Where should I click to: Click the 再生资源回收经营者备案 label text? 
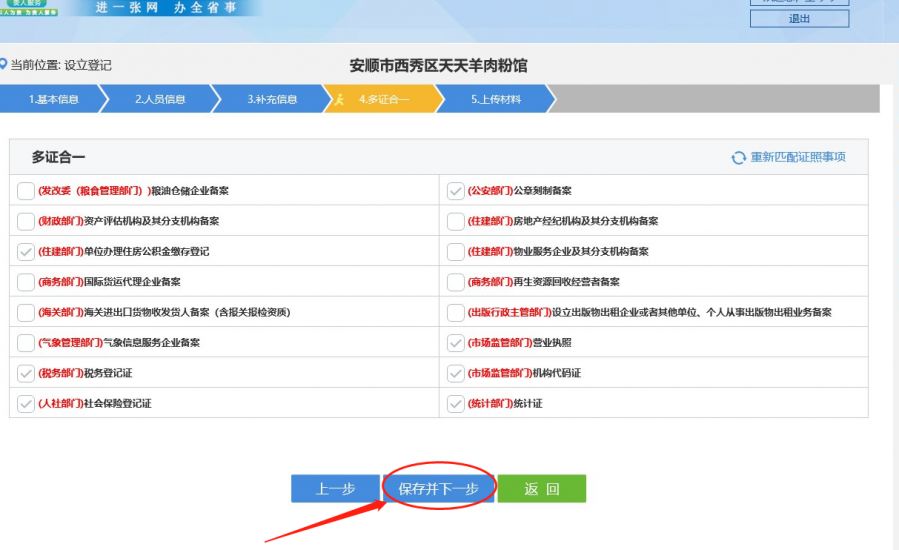point(566,282)
